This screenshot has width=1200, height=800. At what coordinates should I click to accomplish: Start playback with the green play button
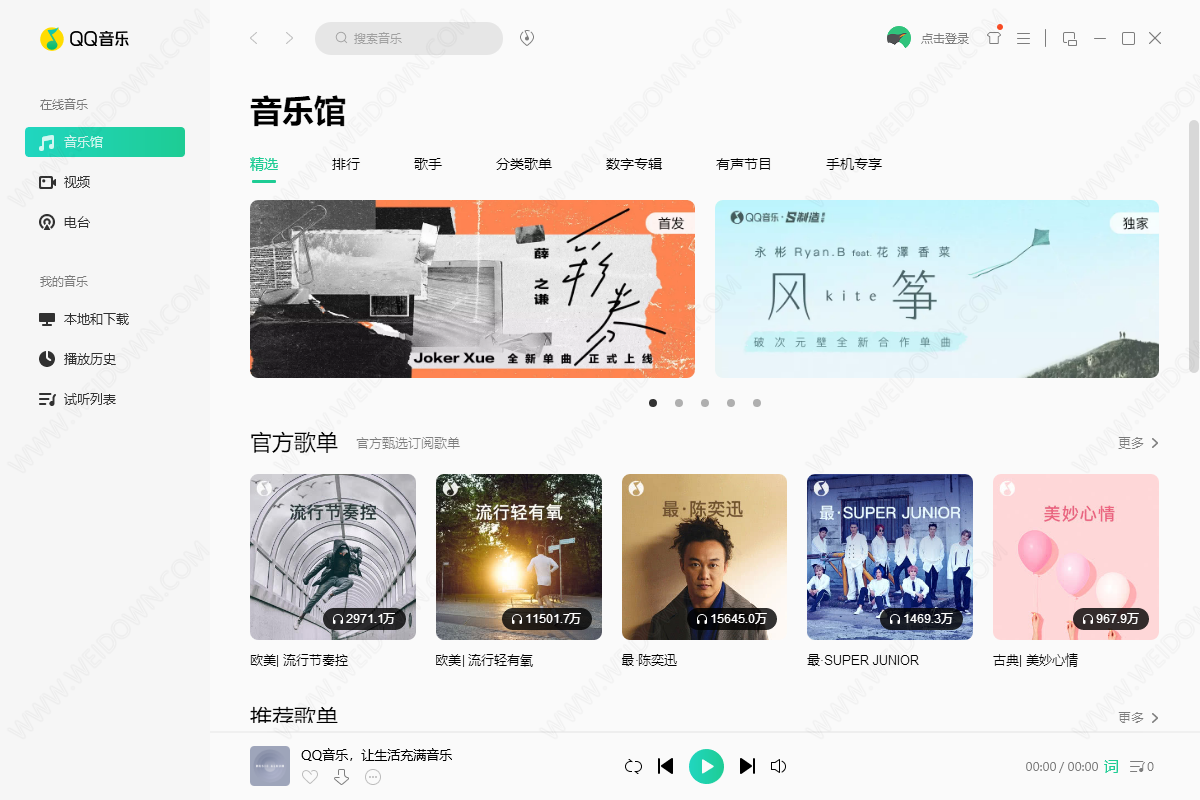[706, 766]
